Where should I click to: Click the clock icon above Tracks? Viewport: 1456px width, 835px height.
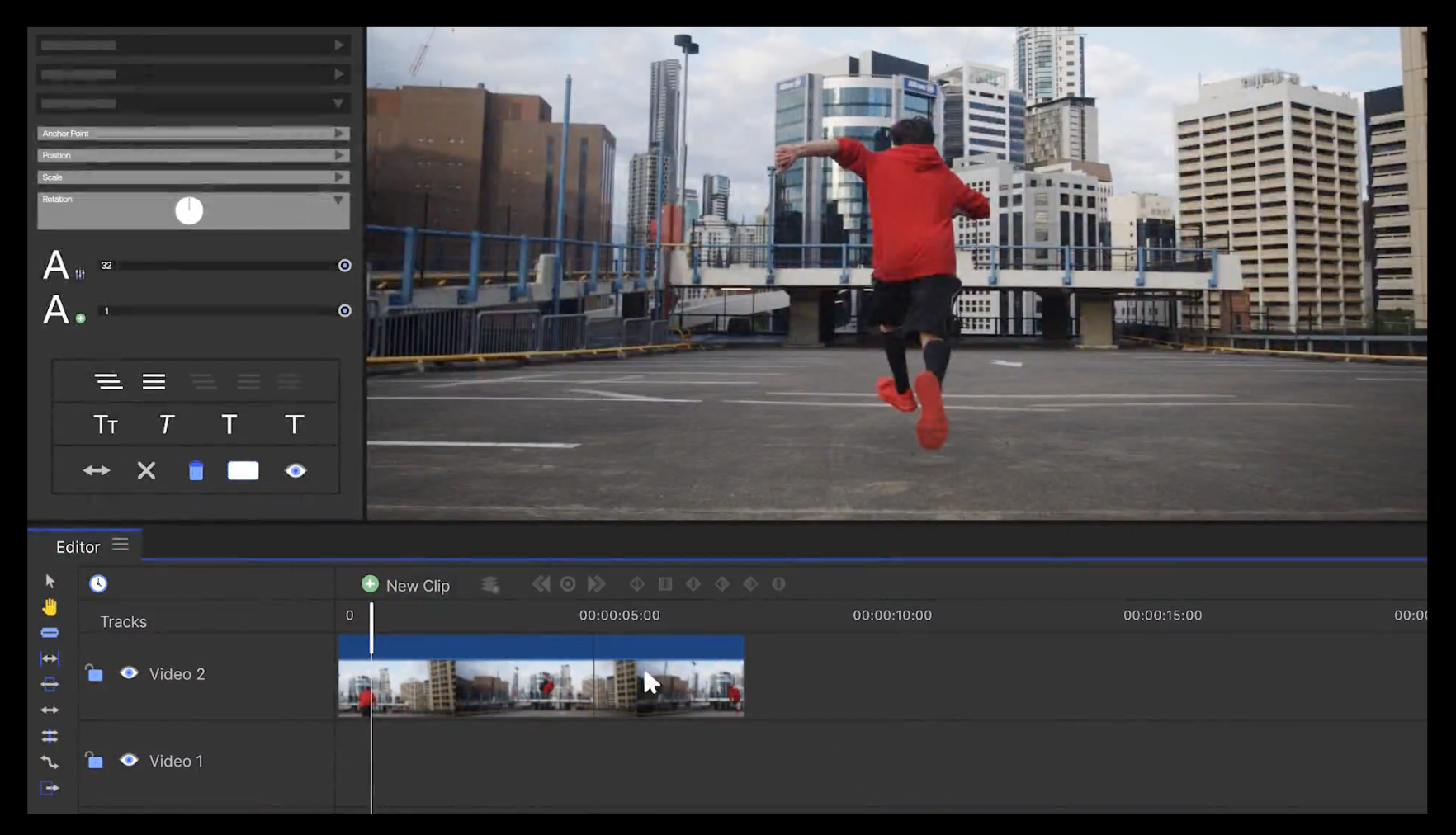98,584
